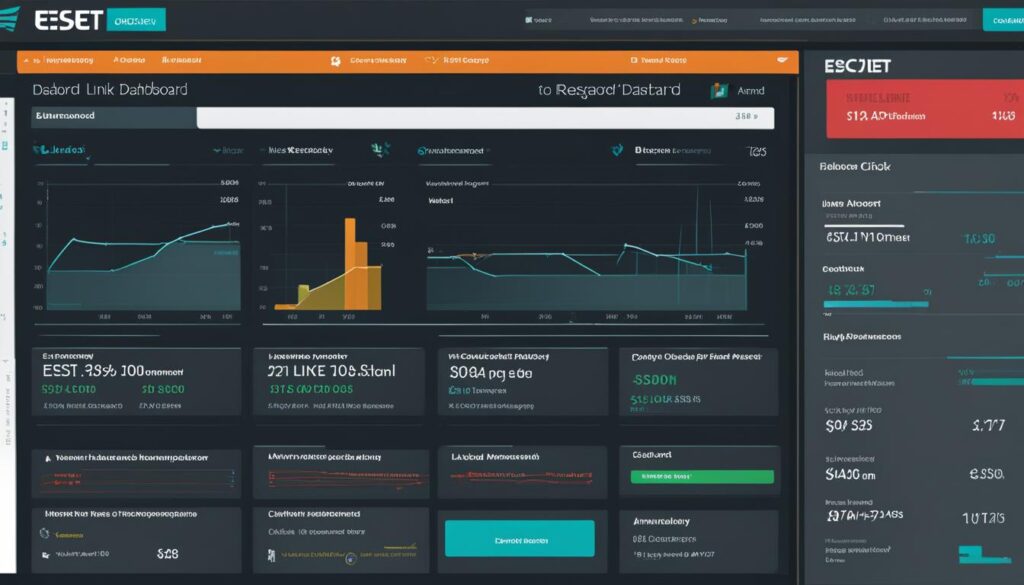Viewport: 1024px width, 585px height.
Task: Click the 'S0/ S3S' value in the sidebar
Action: 848,426
